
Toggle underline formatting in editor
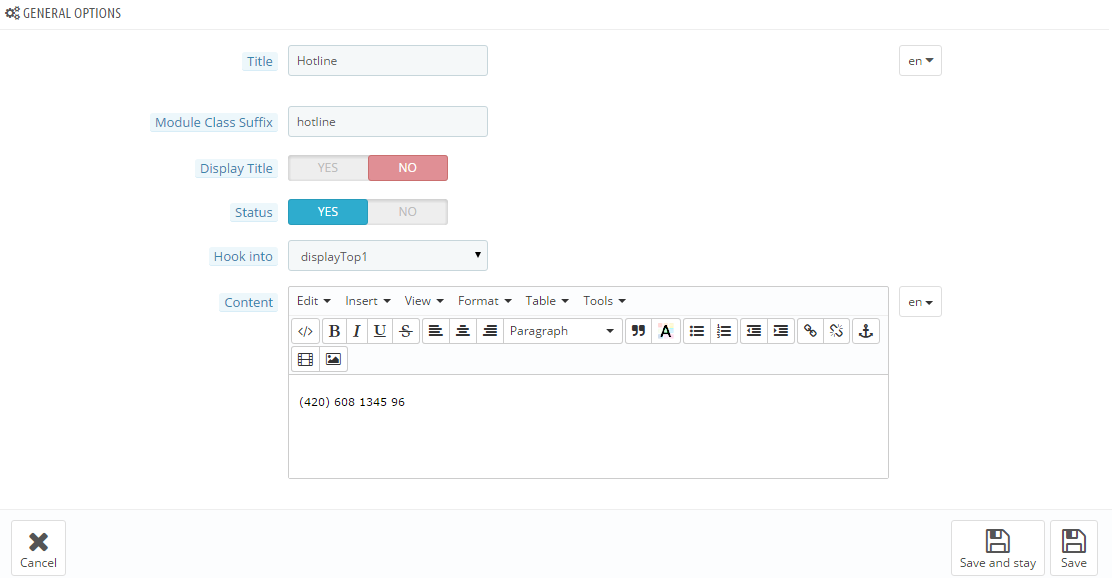tap(379, 331)
